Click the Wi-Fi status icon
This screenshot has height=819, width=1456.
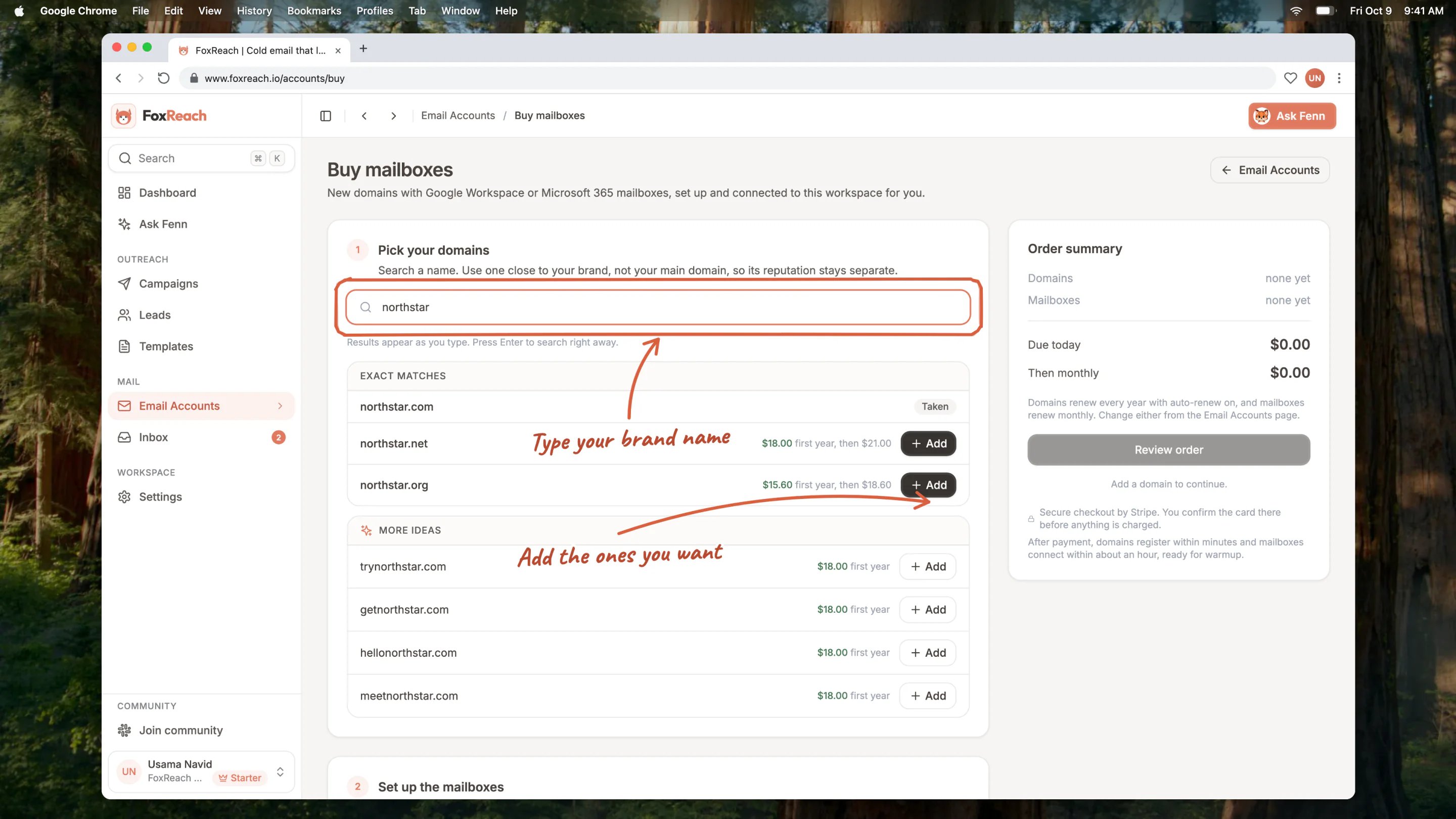click(1296, 11)
